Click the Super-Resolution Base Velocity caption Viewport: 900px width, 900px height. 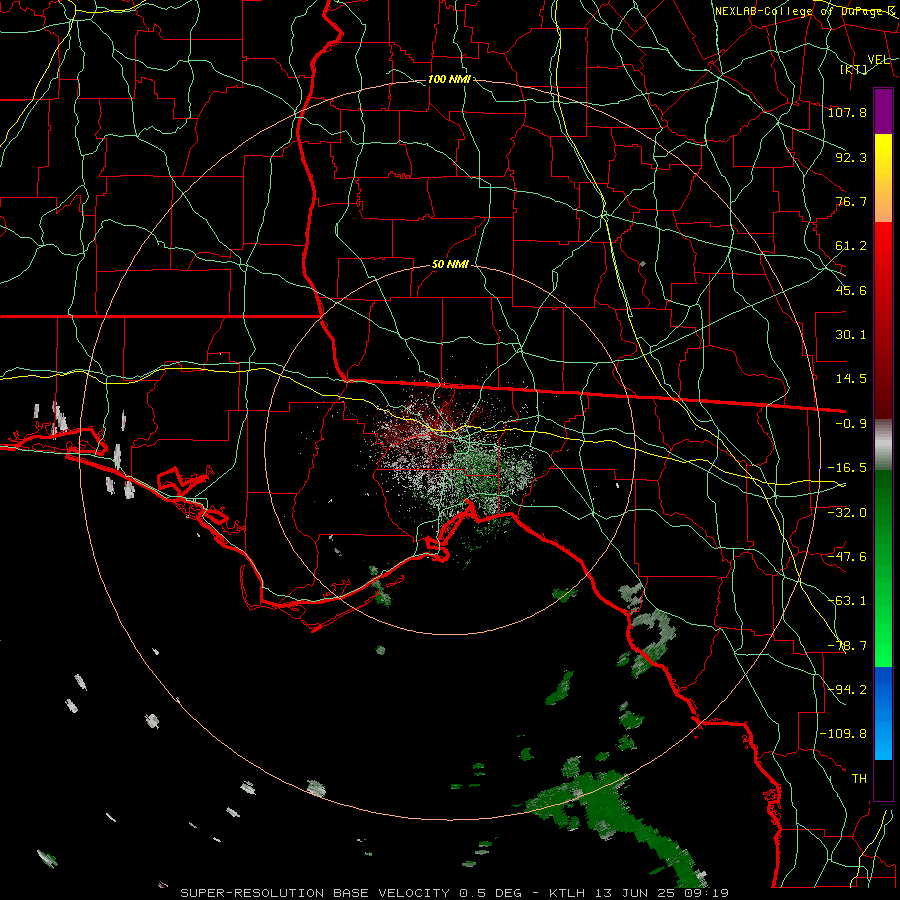click(x=455, y=893)
